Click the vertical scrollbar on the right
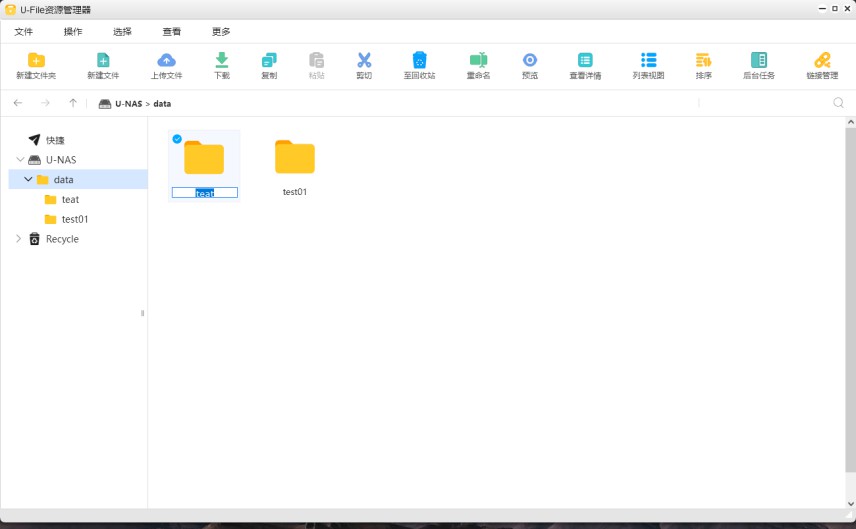Viewport: 856px width, 529px height. (x=850, y=300)
